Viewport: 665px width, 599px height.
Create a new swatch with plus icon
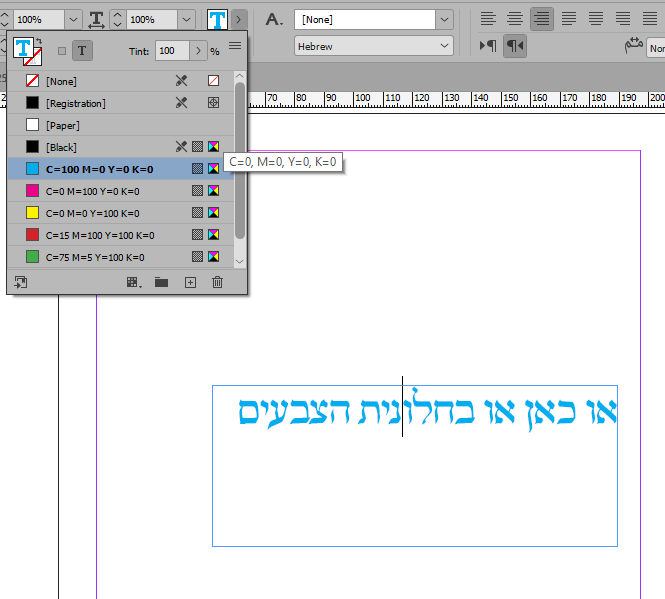190,283
